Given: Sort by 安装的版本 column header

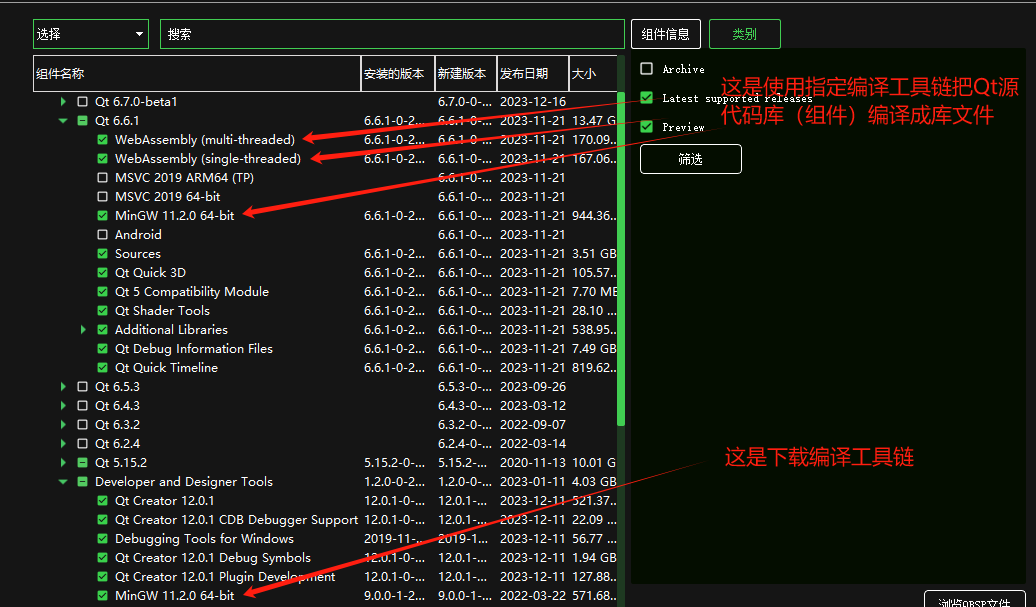Looking at the screenshot, I should point(398,73).
